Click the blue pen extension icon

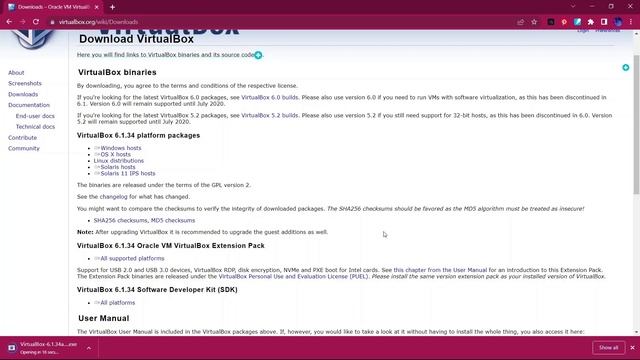(x=577, y=22)
